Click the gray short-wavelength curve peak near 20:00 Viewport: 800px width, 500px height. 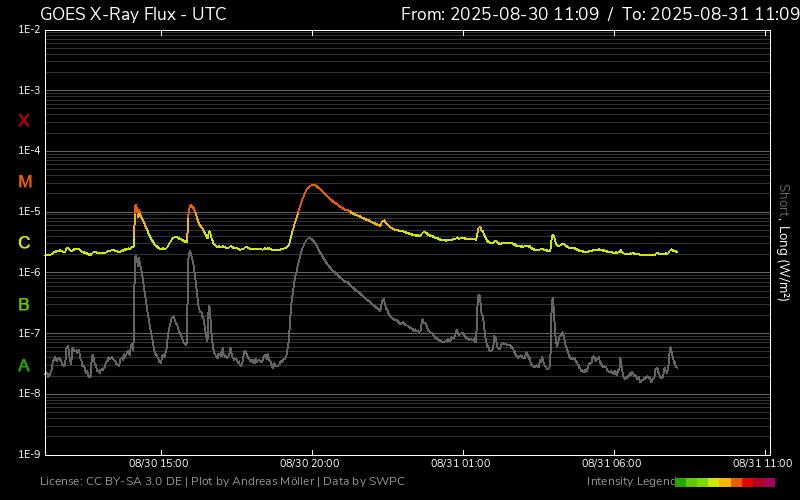[x=309, y=238]
